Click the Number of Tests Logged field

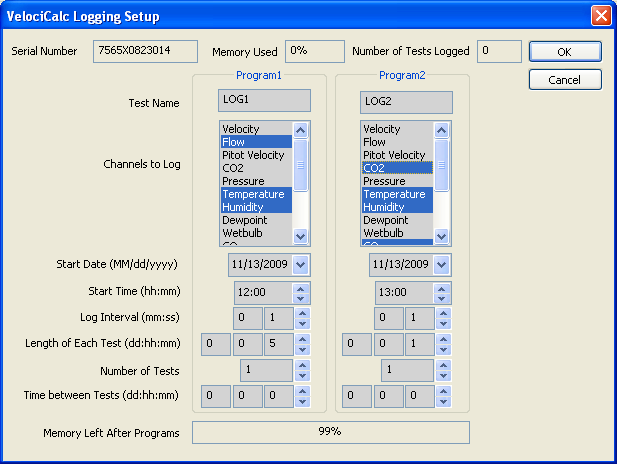499,51
